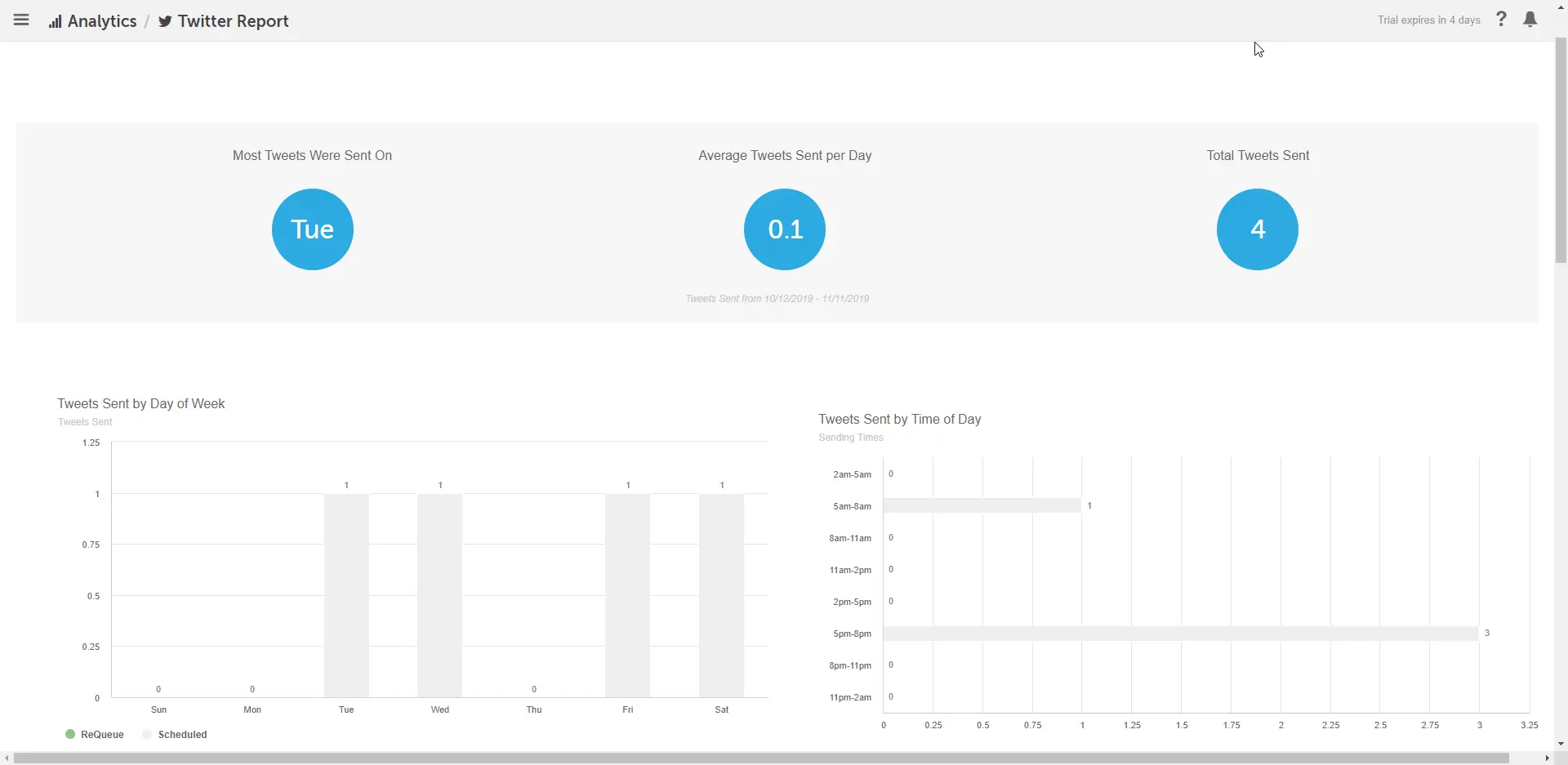
Task: Select the Tuesday bar in weekly chart
Action: click(346, 595)
